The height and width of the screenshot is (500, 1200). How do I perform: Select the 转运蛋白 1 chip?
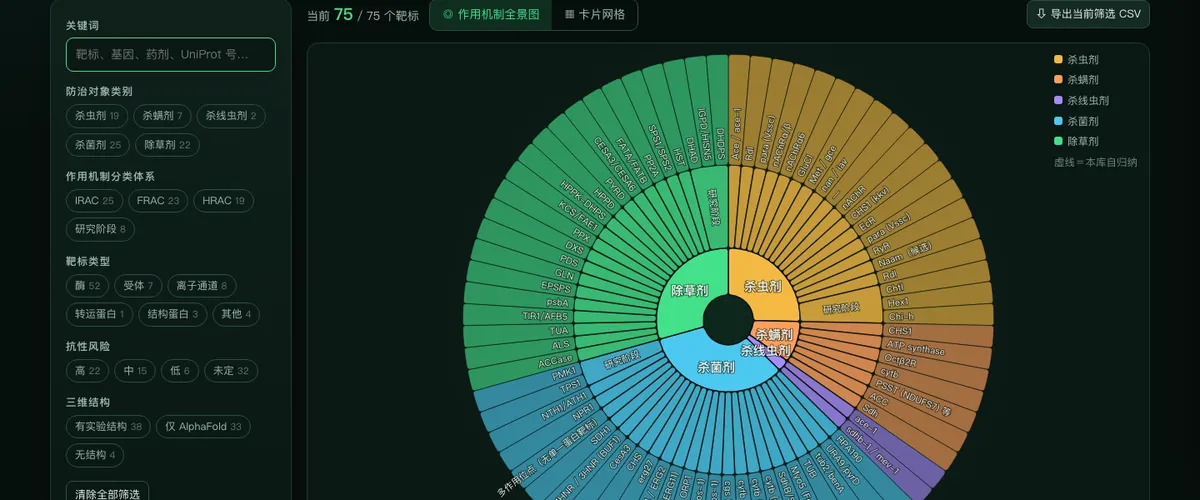(99, 314)
